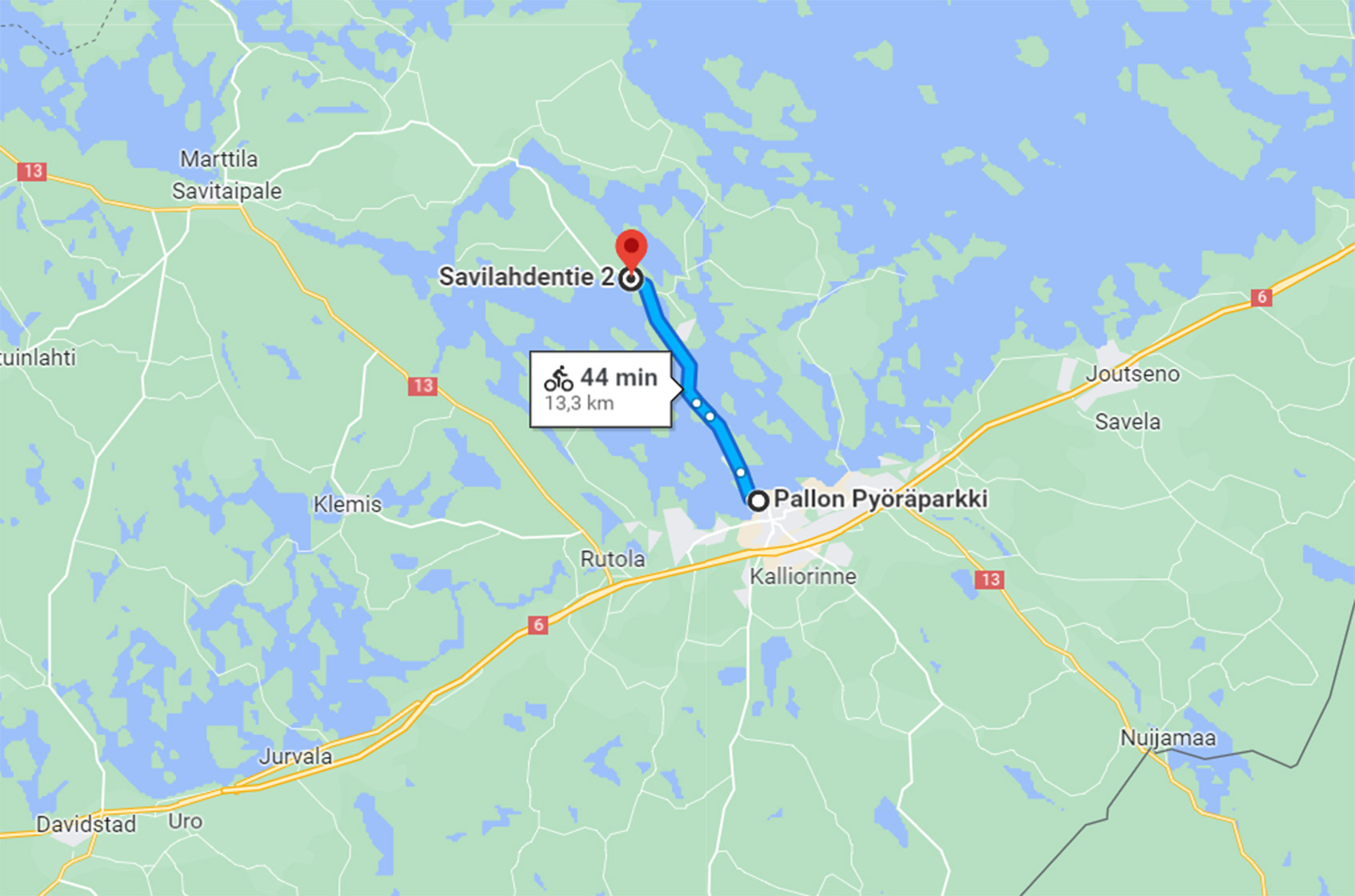Screen dimensions: 1355x896
Task: Click the Klemis place label
Action: point(347,505)
